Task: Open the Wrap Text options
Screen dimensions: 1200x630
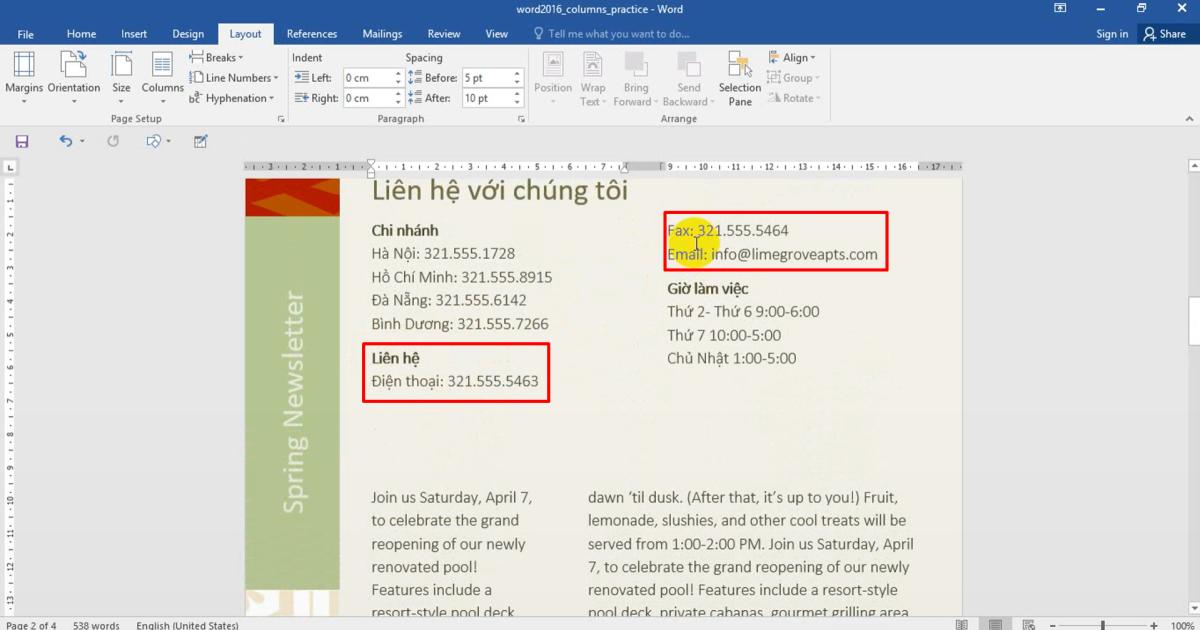Action: tap(593, 77)
